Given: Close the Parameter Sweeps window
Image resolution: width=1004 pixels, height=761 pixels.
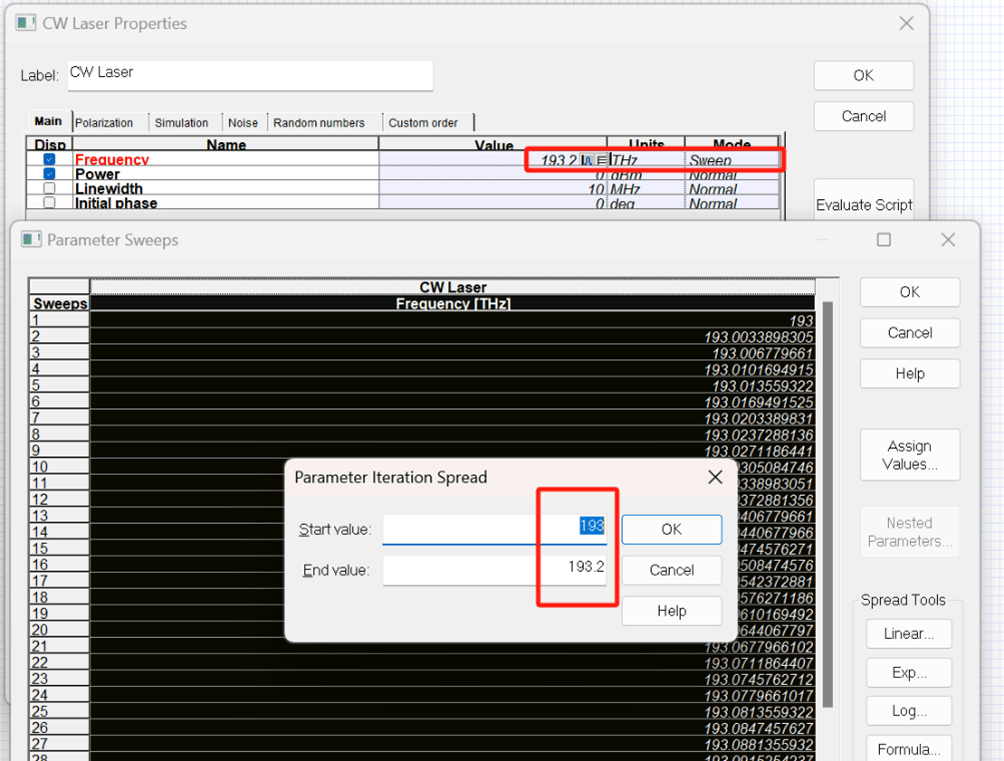Looking at the screenshot, I should 947,240.
